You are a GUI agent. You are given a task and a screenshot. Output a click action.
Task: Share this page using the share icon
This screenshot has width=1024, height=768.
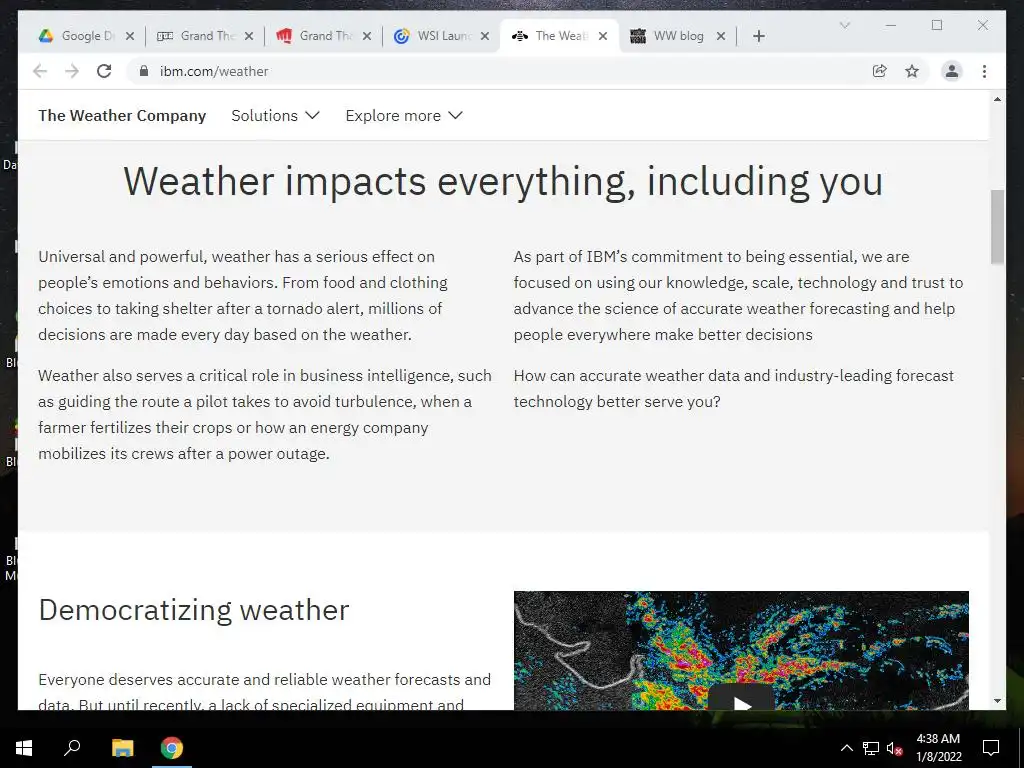pyautogui.click(x=880, y=71)
